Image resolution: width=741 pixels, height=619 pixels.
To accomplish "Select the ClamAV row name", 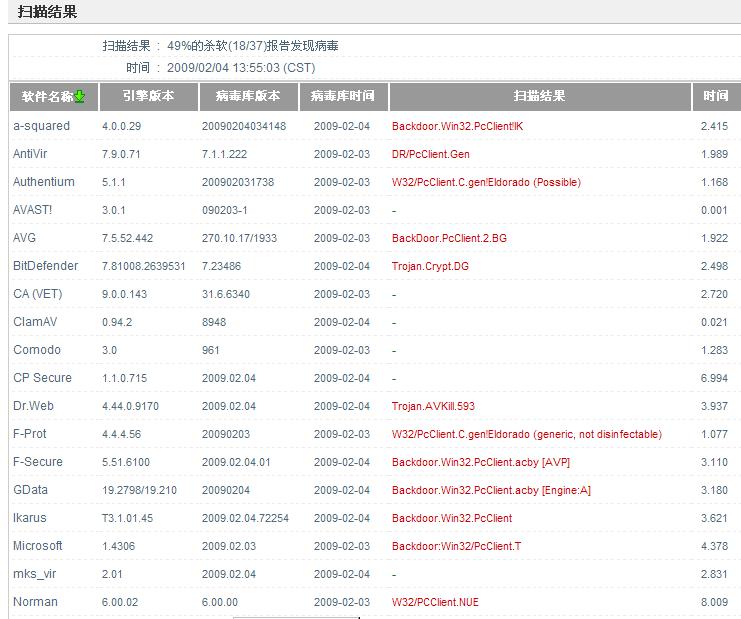I will (35, 322).
